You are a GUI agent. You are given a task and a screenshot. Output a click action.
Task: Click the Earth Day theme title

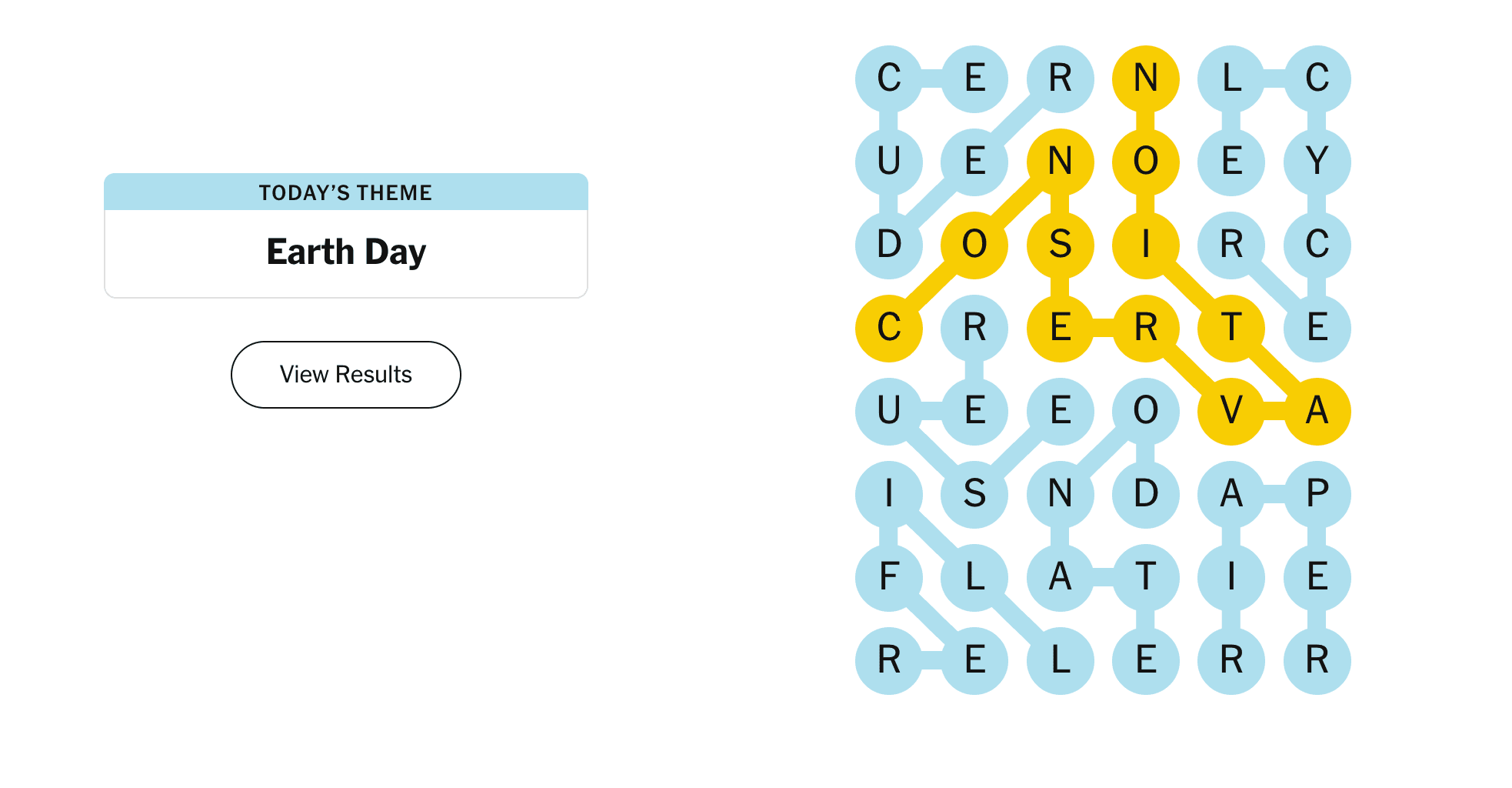point(345,252)
